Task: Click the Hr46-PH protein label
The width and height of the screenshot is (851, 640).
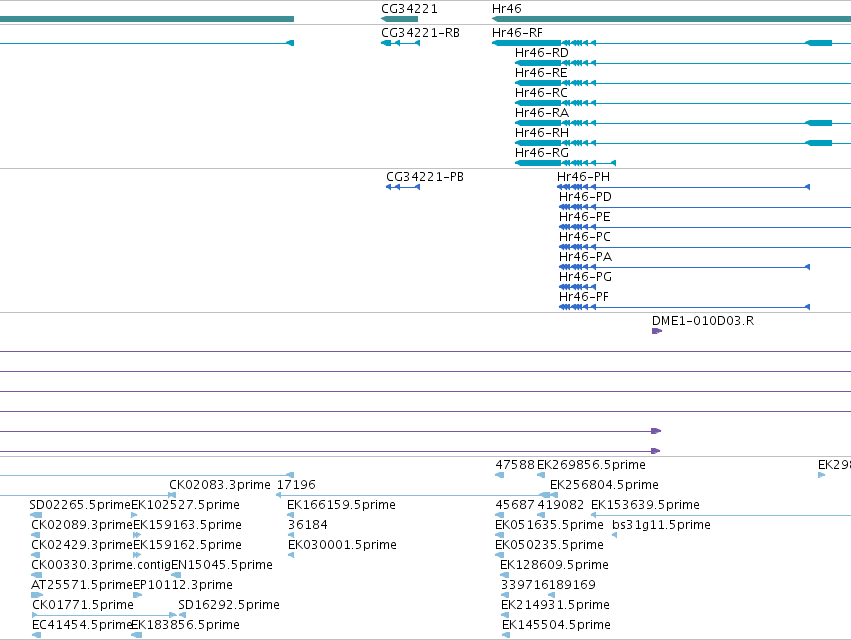Action: click(x=583, y=177)
